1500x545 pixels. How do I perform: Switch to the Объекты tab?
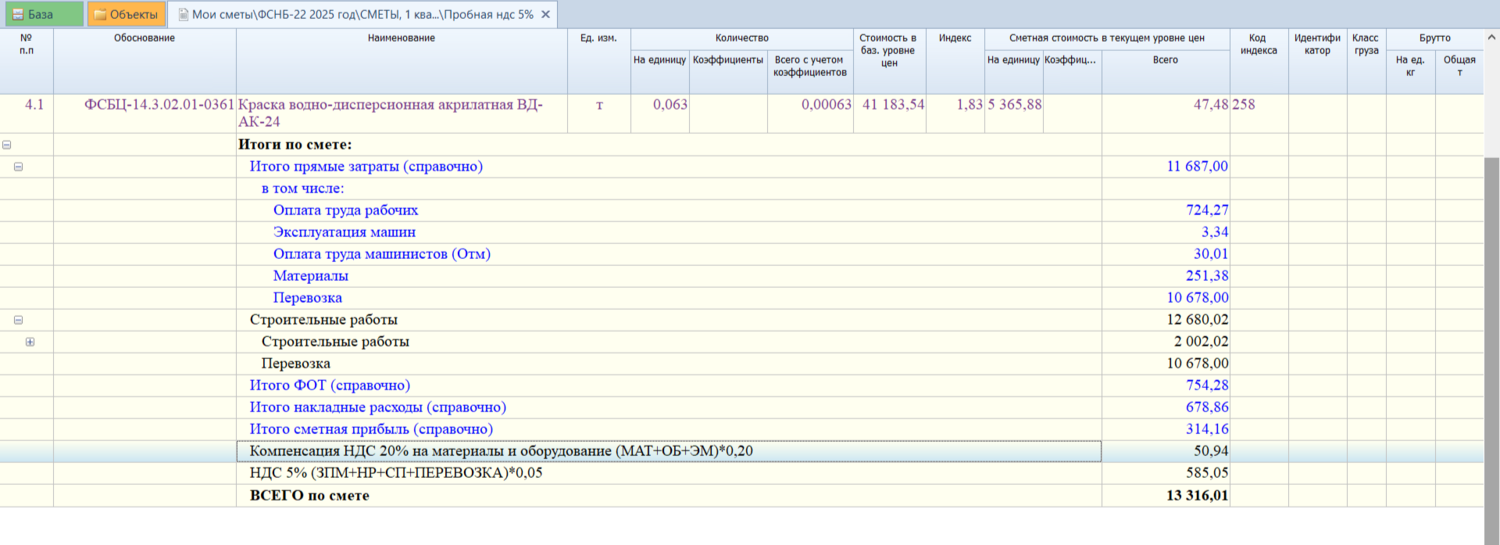125,14
